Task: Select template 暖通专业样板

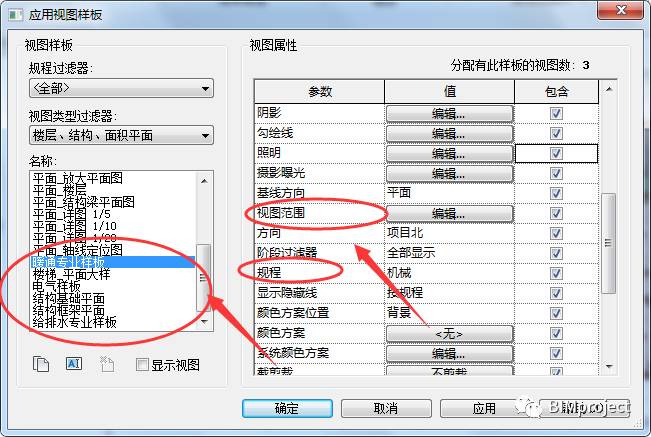Action: pos(113,262)
